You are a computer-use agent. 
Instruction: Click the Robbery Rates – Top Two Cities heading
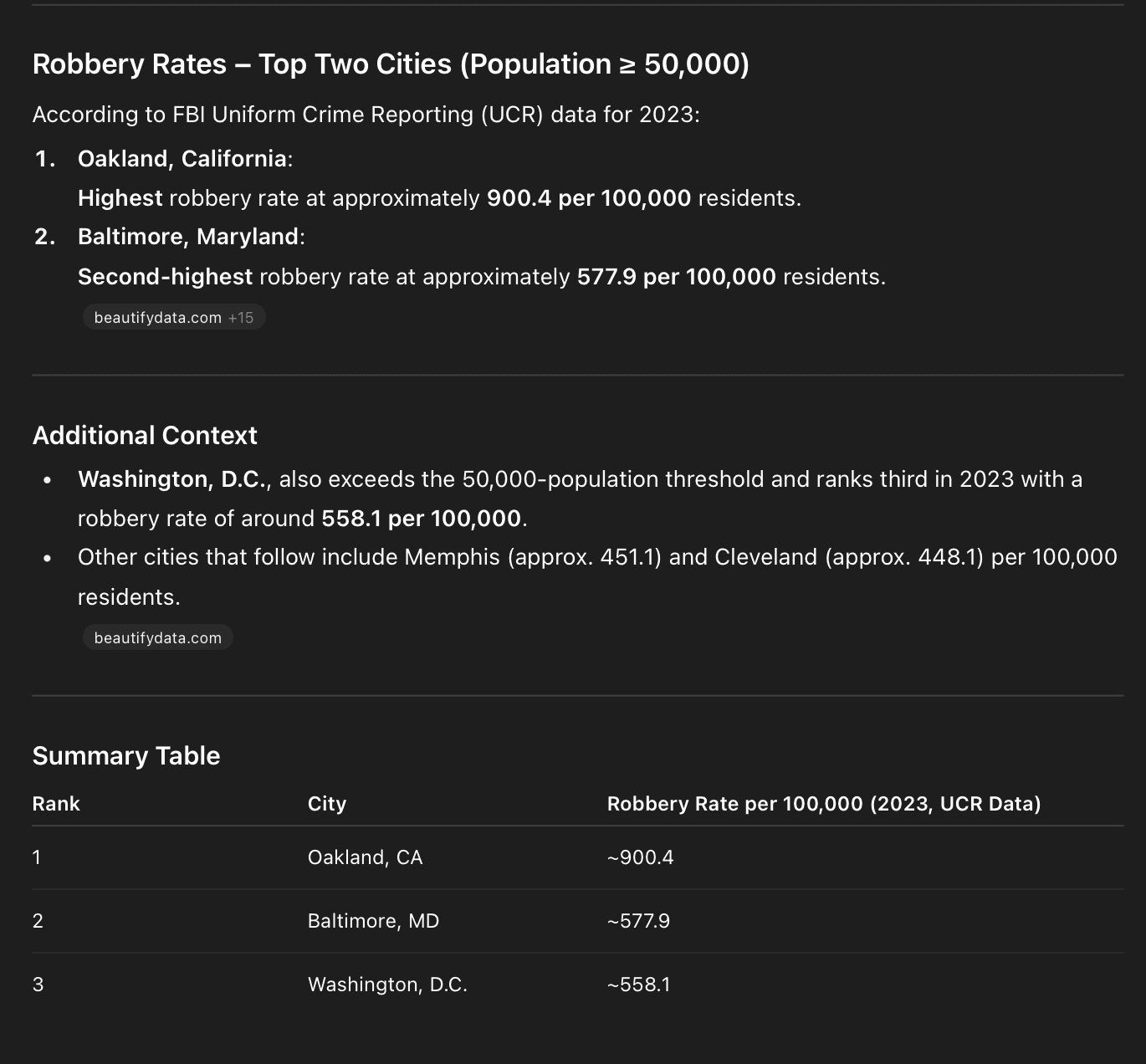coord(391,64)
